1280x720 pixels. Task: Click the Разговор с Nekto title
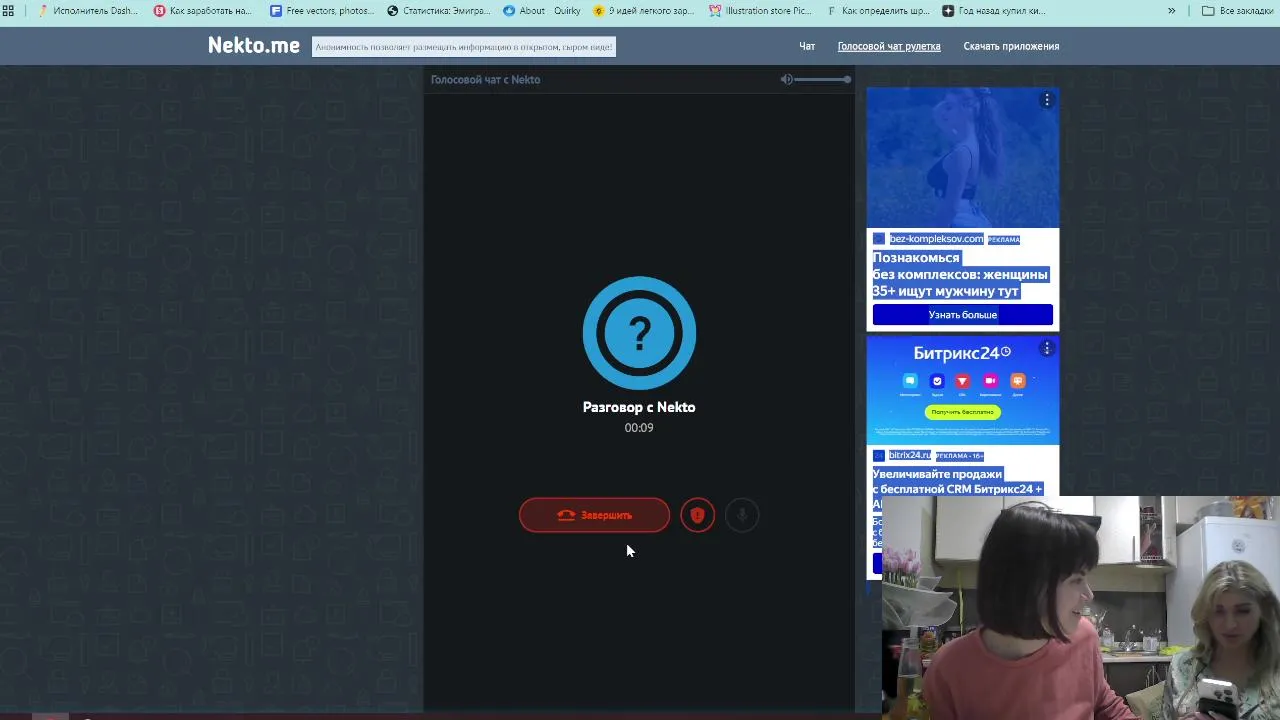pyautogui.click(x=639, y=407)
